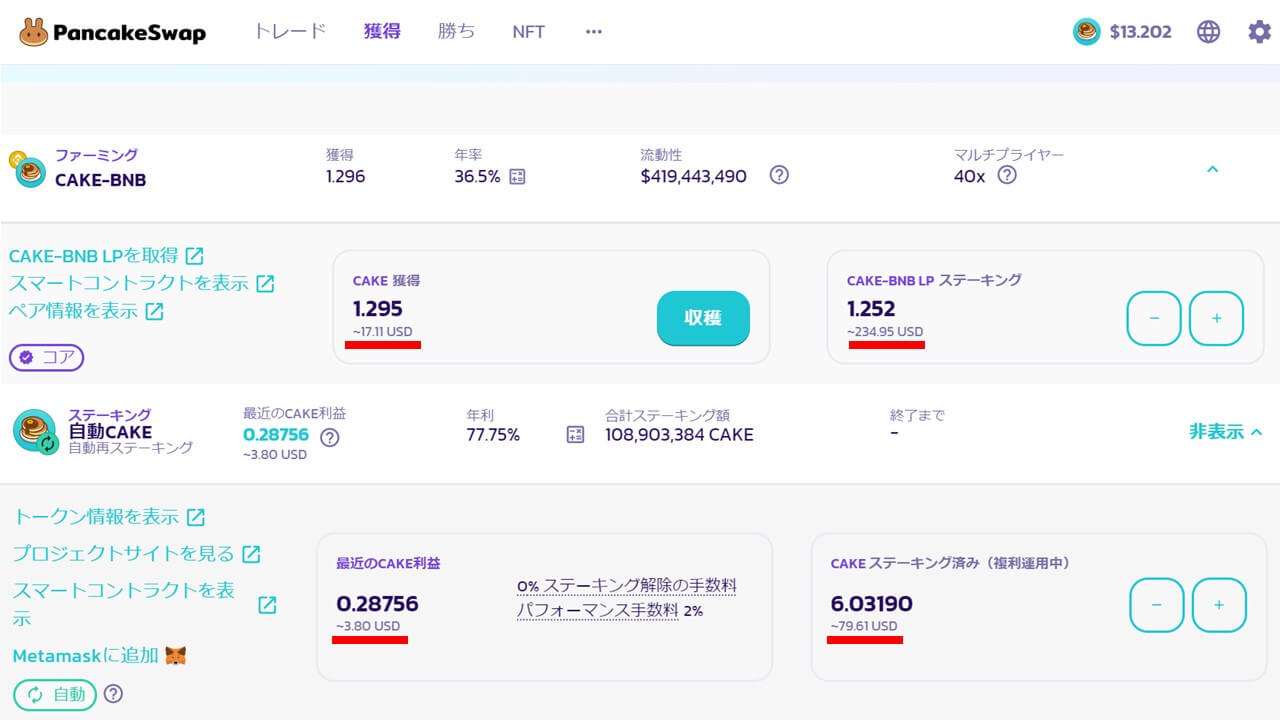Open CAKE-BNB LPを取得 link
Viewport: 1280px width, 720px height.
[106, 256]
